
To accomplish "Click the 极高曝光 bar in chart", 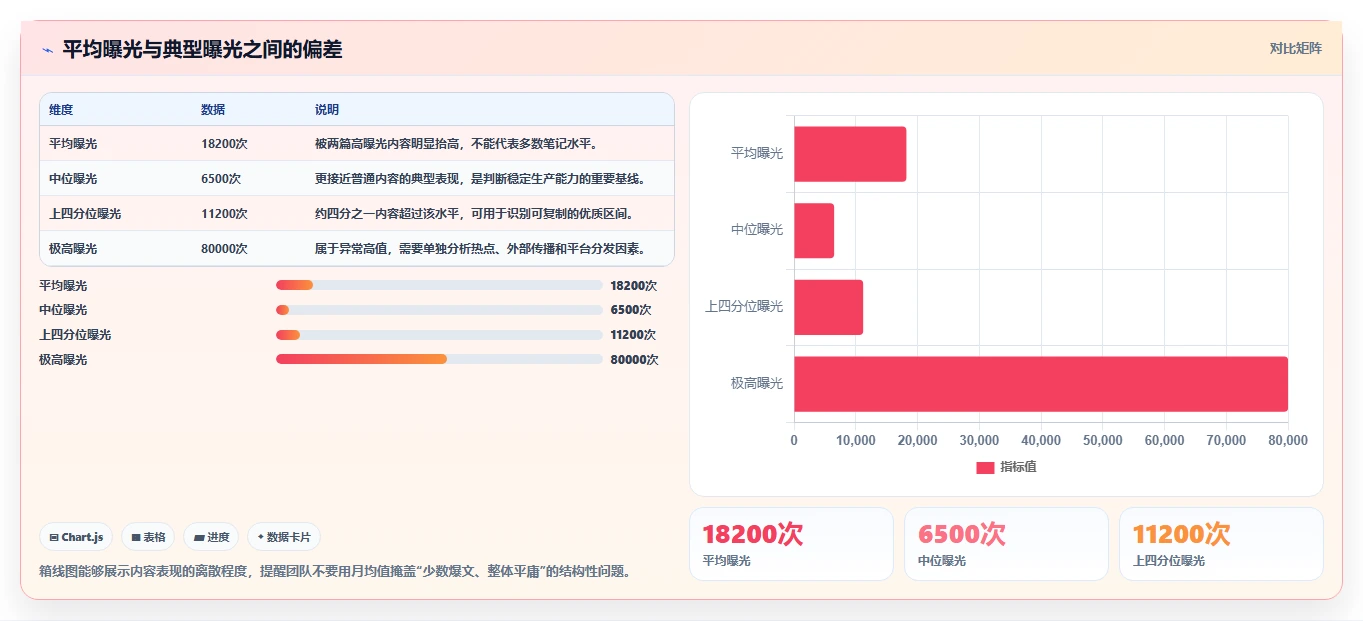I will [1041, 384].
